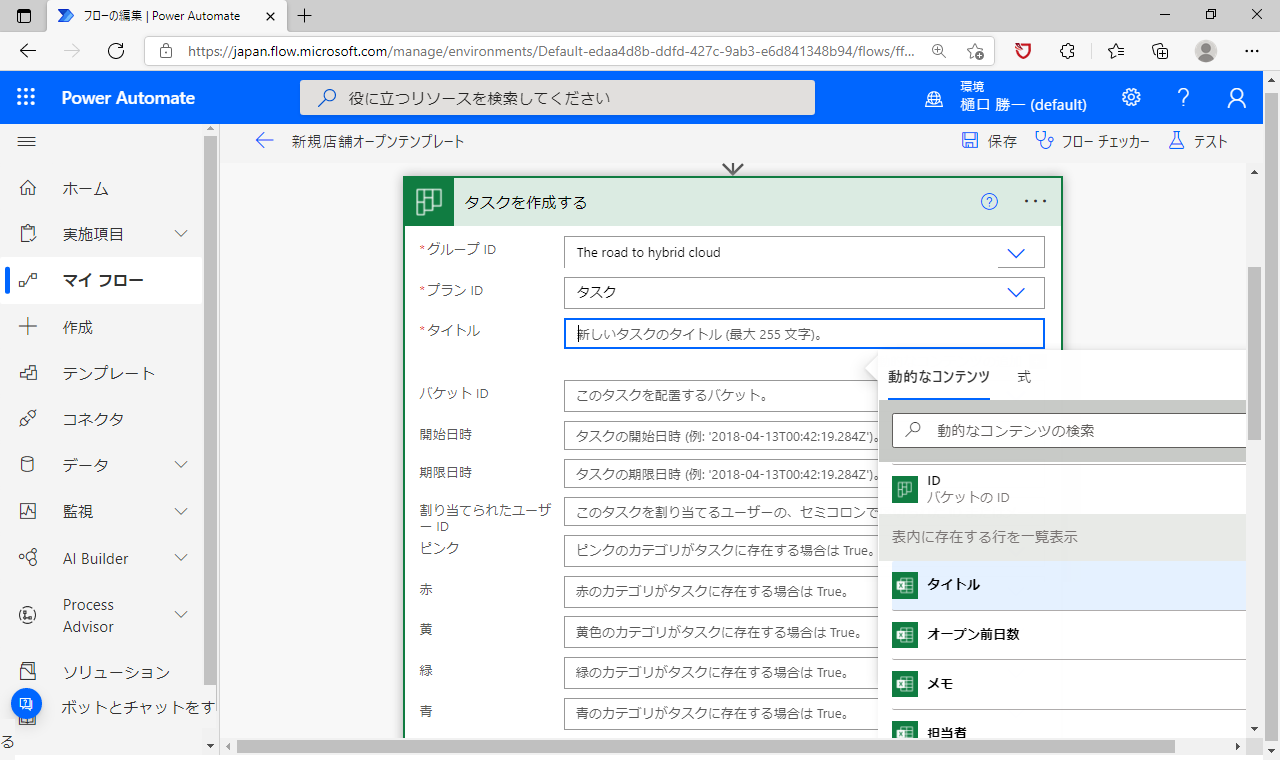1280x760 pixels.
Task: Insert メモ dynamic content
Action: click(1069, 685)
